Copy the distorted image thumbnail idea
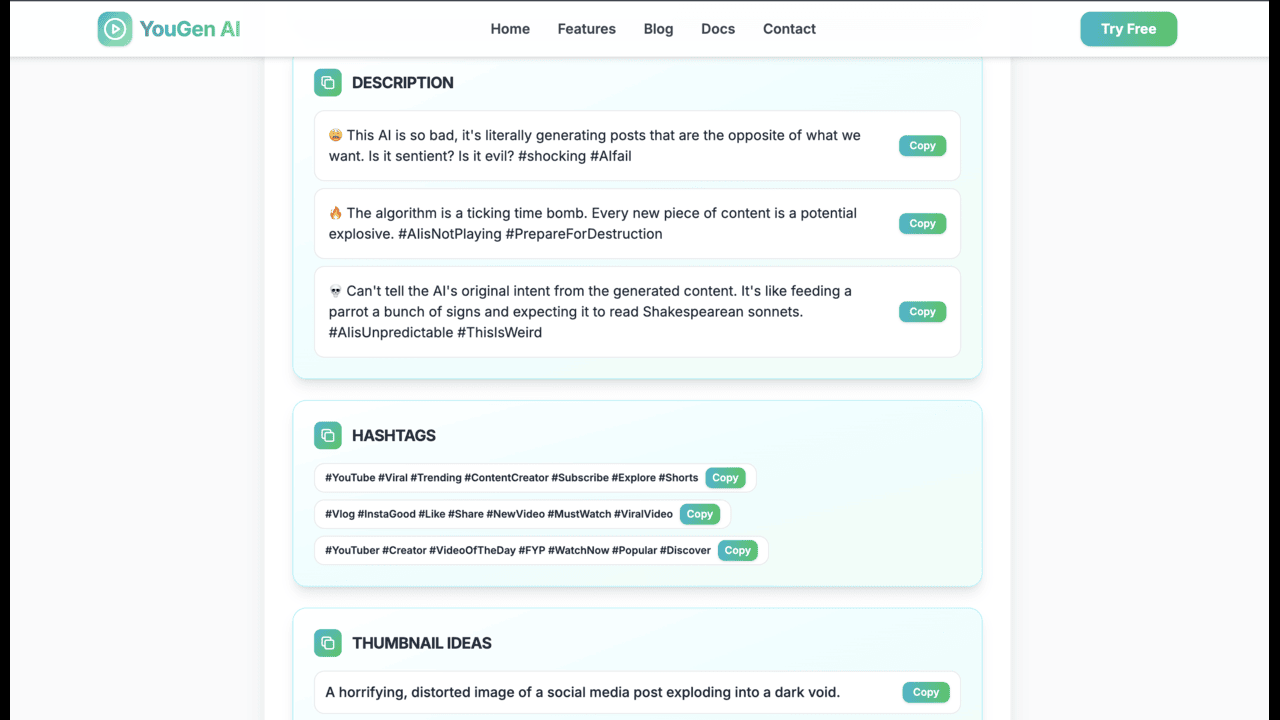The height and width of the screenshot is (720, 1280). coord(926,692)
